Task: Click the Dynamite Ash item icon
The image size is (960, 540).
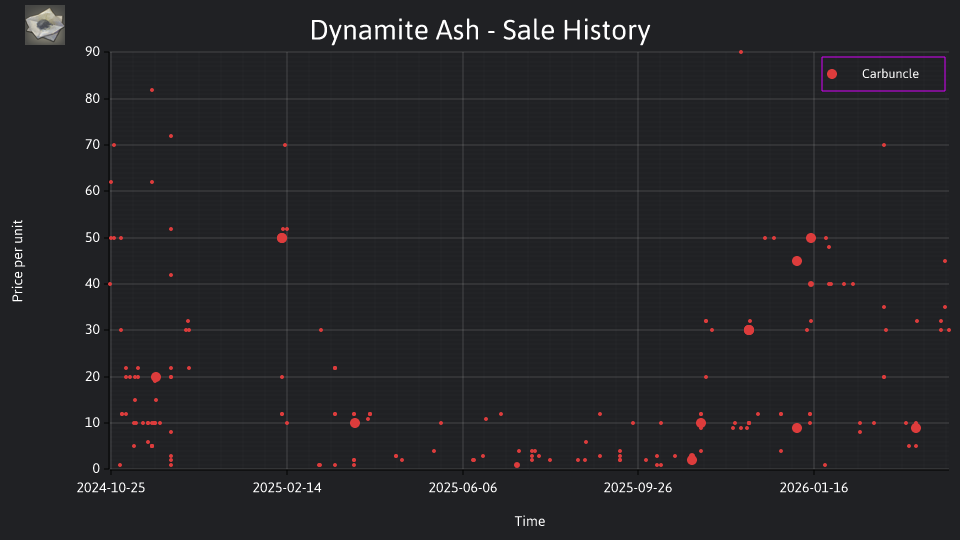Action: [45, 25]
